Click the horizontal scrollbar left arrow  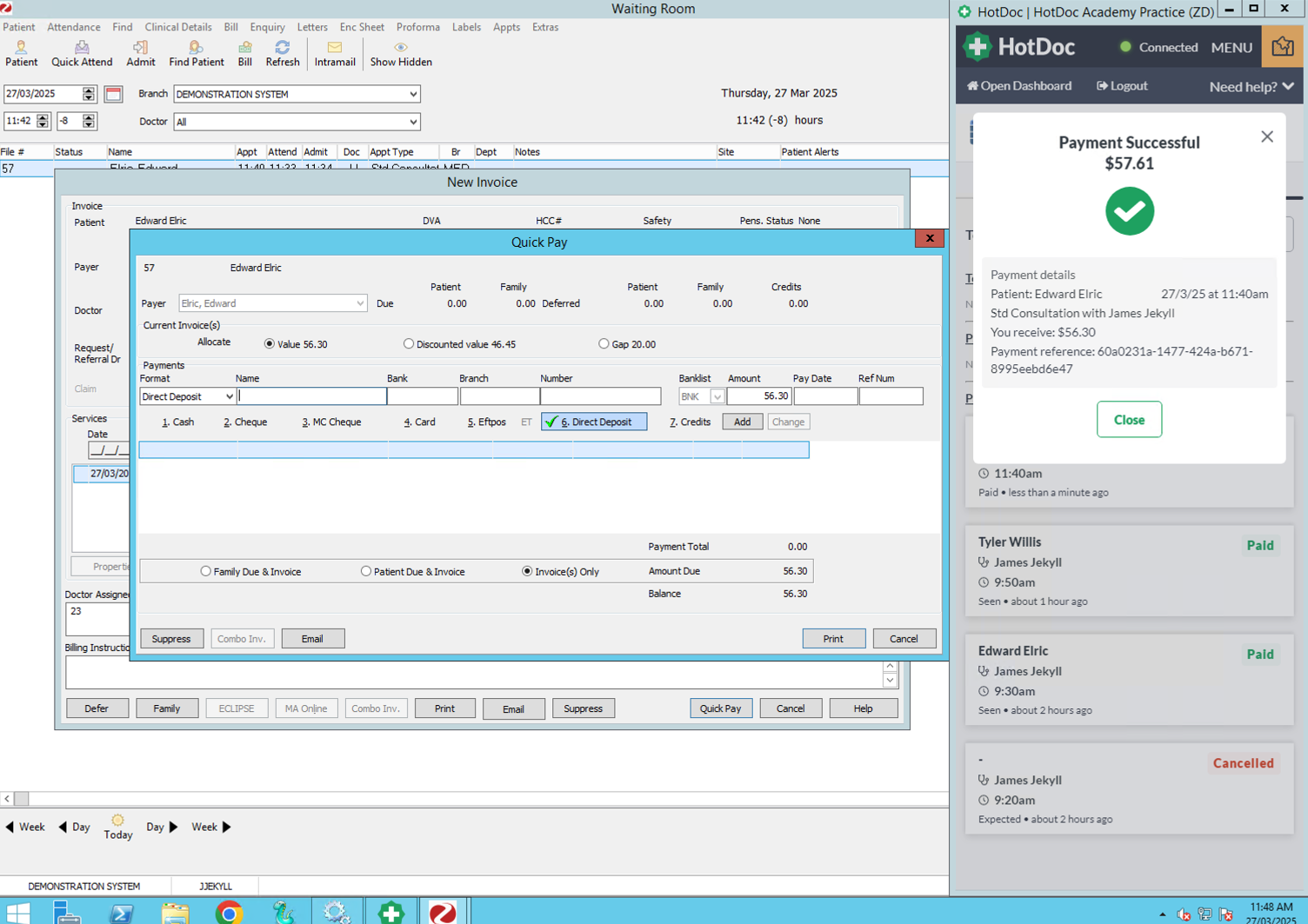[x=7, y=798]
